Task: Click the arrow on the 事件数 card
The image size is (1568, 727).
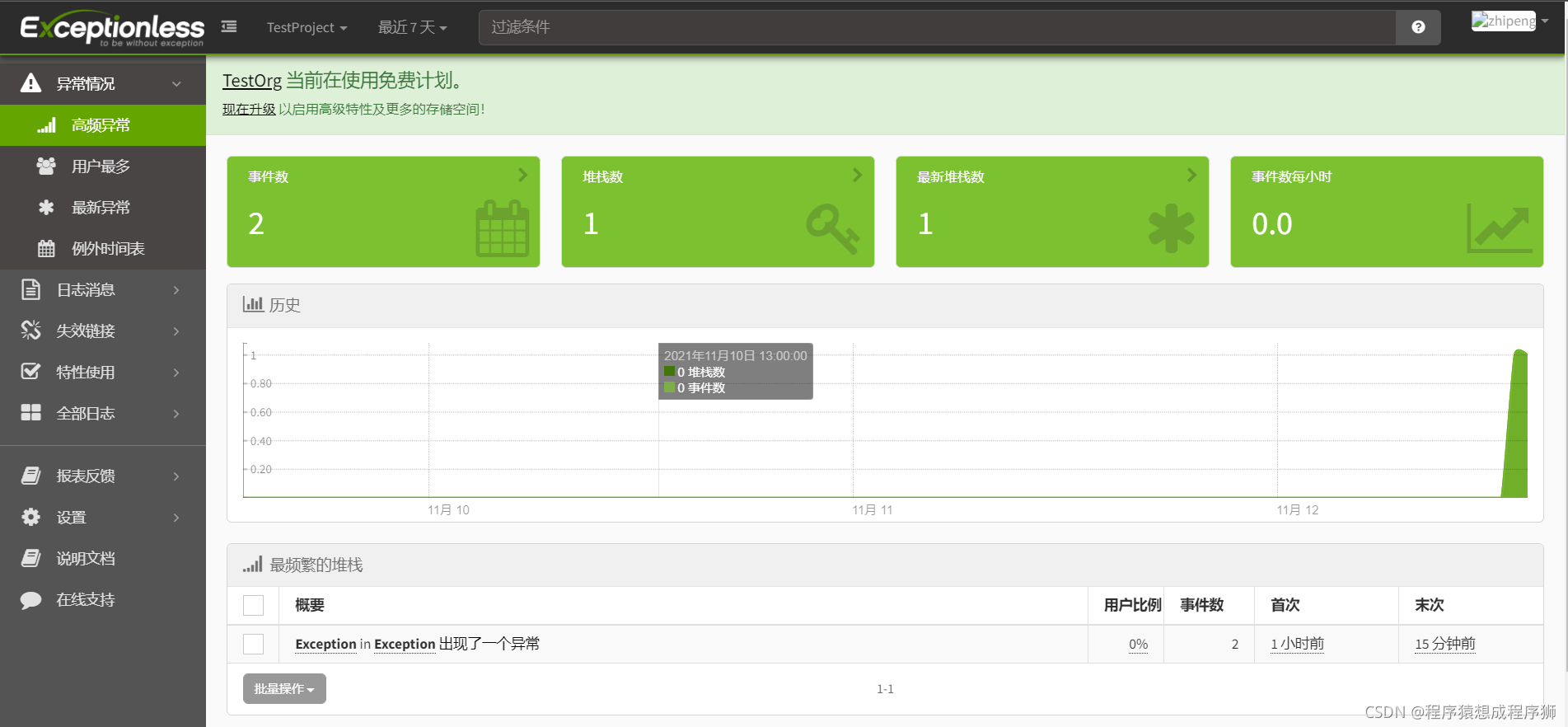Action: [522, 175]
